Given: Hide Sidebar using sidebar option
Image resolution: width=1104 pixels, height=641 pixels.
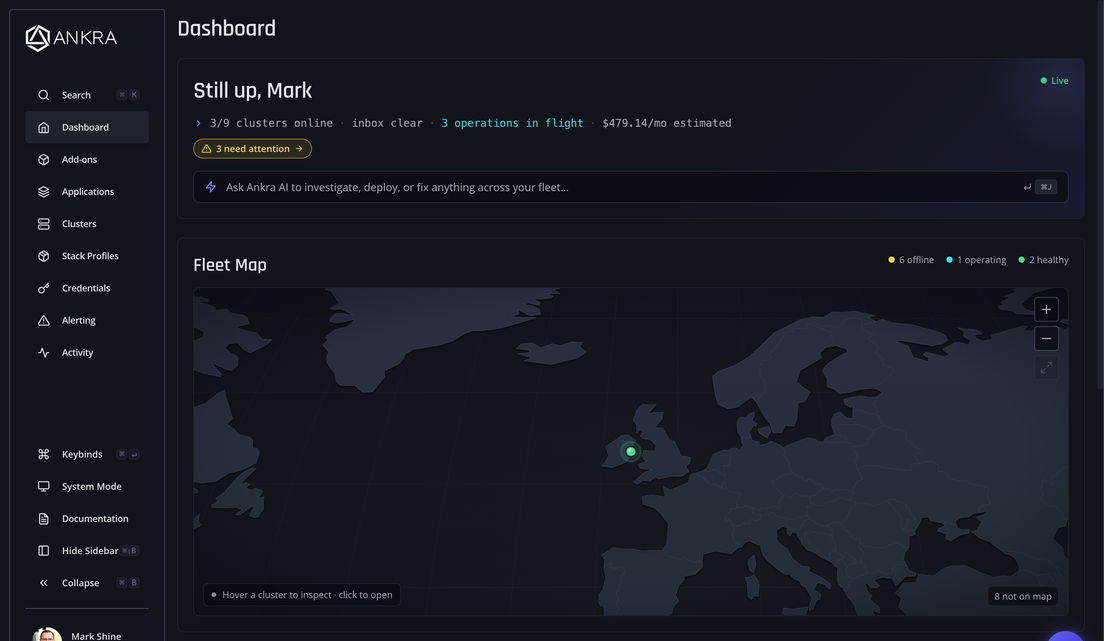Looking at the screenshot, I should point(87,551).
